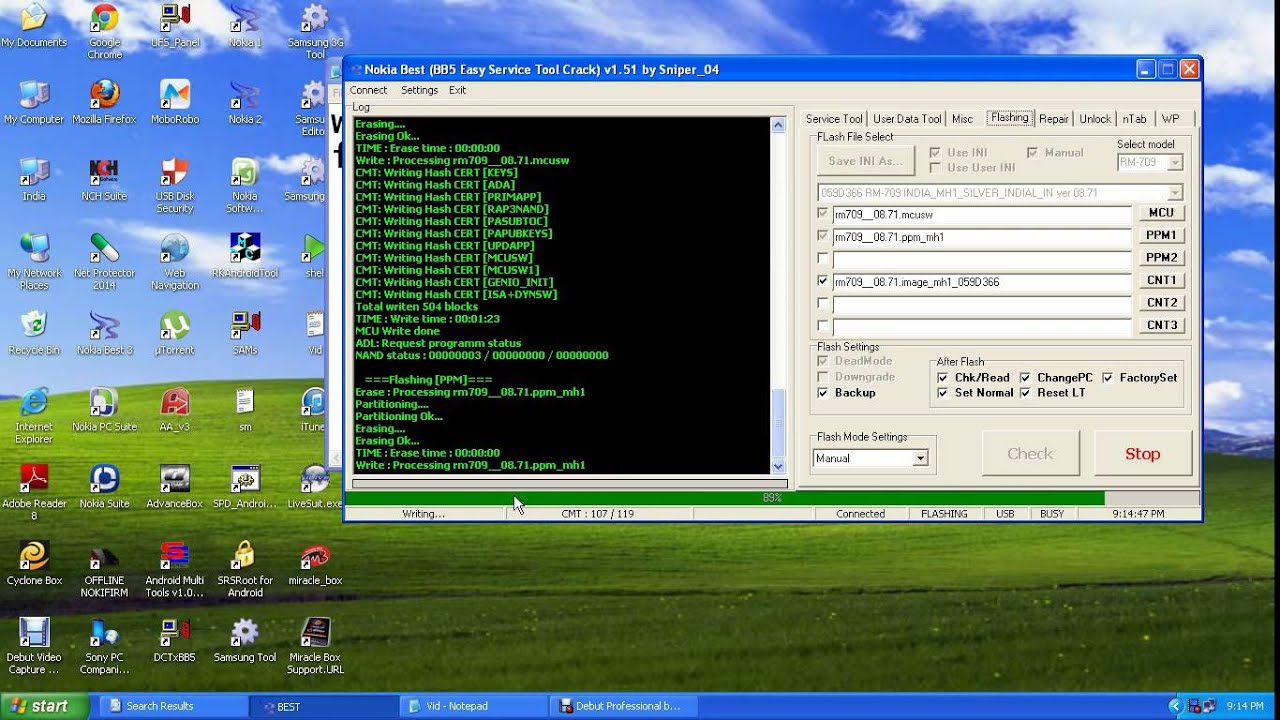Open the Web Navigation desktop icon
The height and width of the screenshot is (720, 1280).
click(175, 262)
